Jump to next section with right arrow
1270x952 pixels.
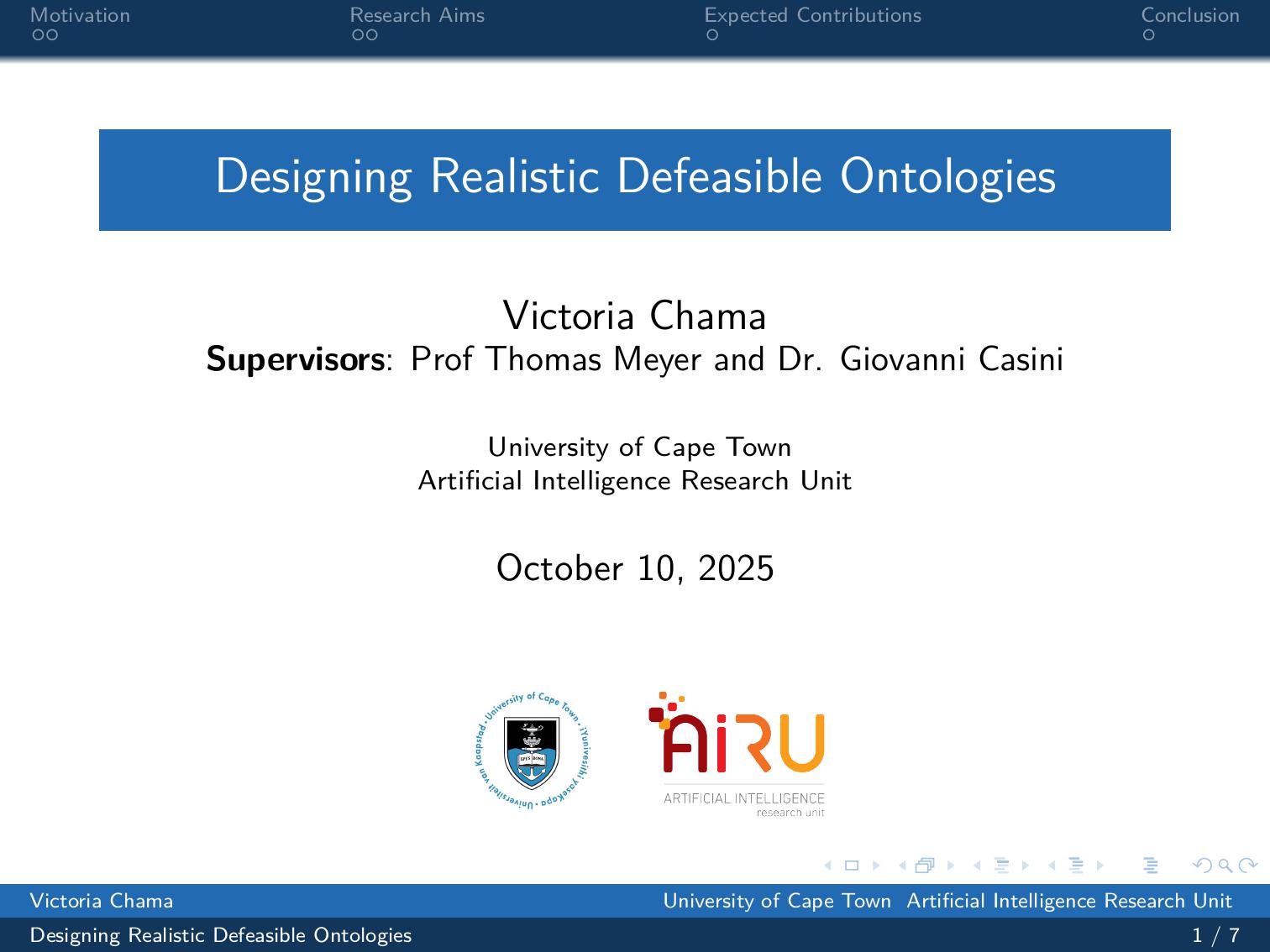1100,866
